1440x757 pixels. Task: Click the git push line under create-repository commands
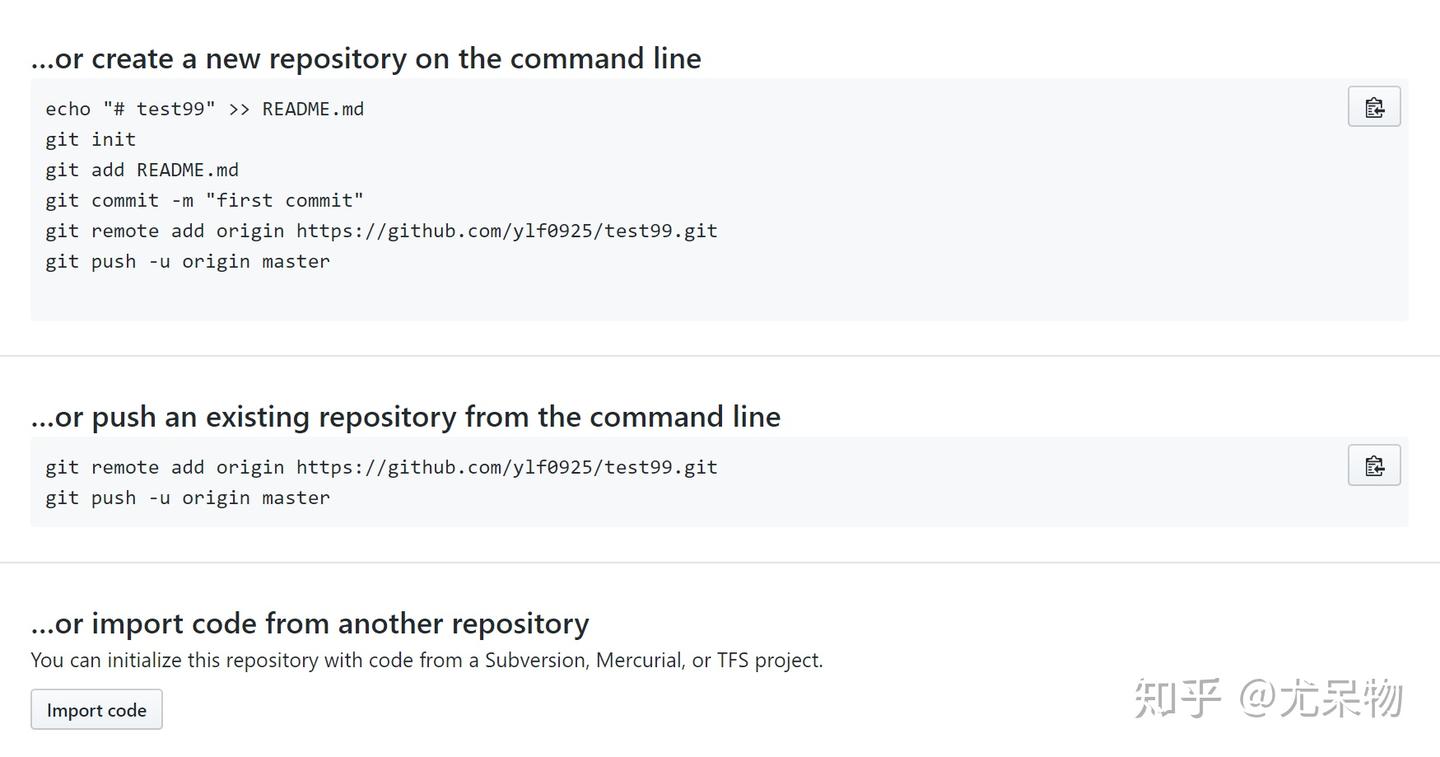point(187,261)
